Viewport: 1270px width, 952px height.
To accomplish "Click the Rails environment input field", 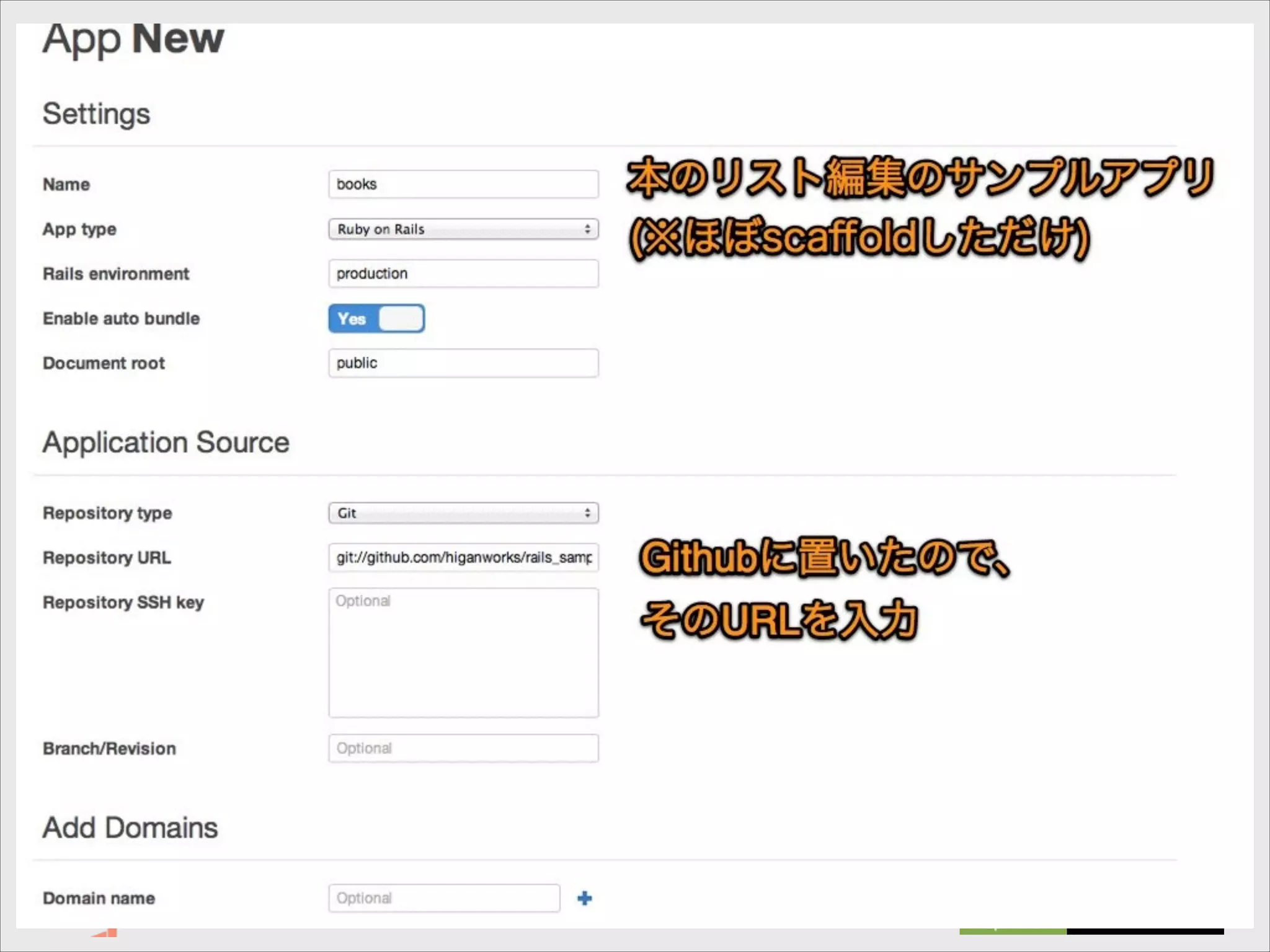I will tap(463, 273).
